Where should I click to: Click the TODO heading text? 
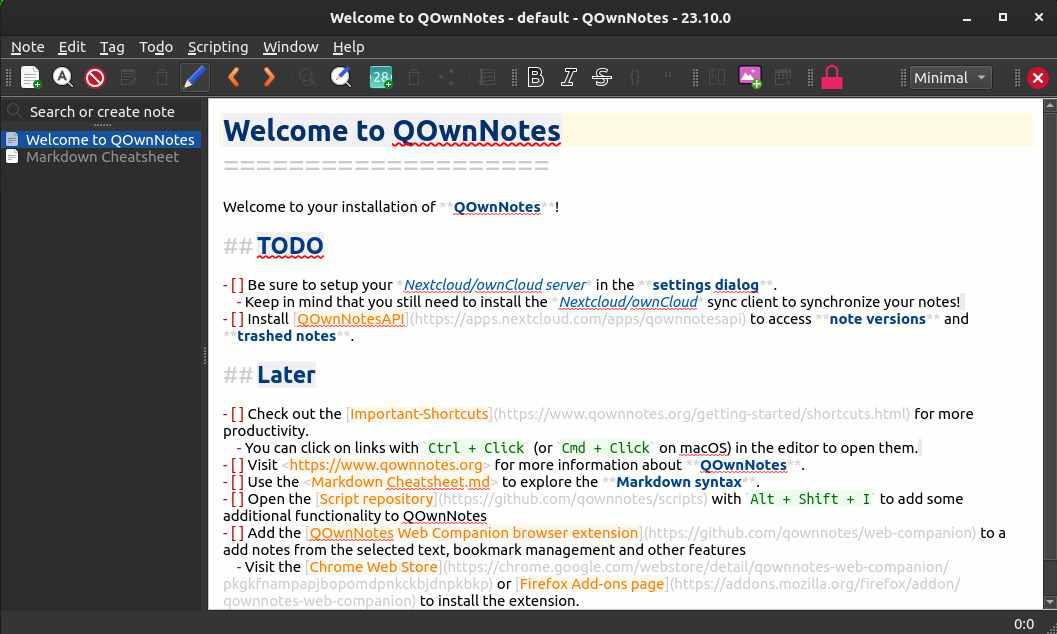click(290, 246)
